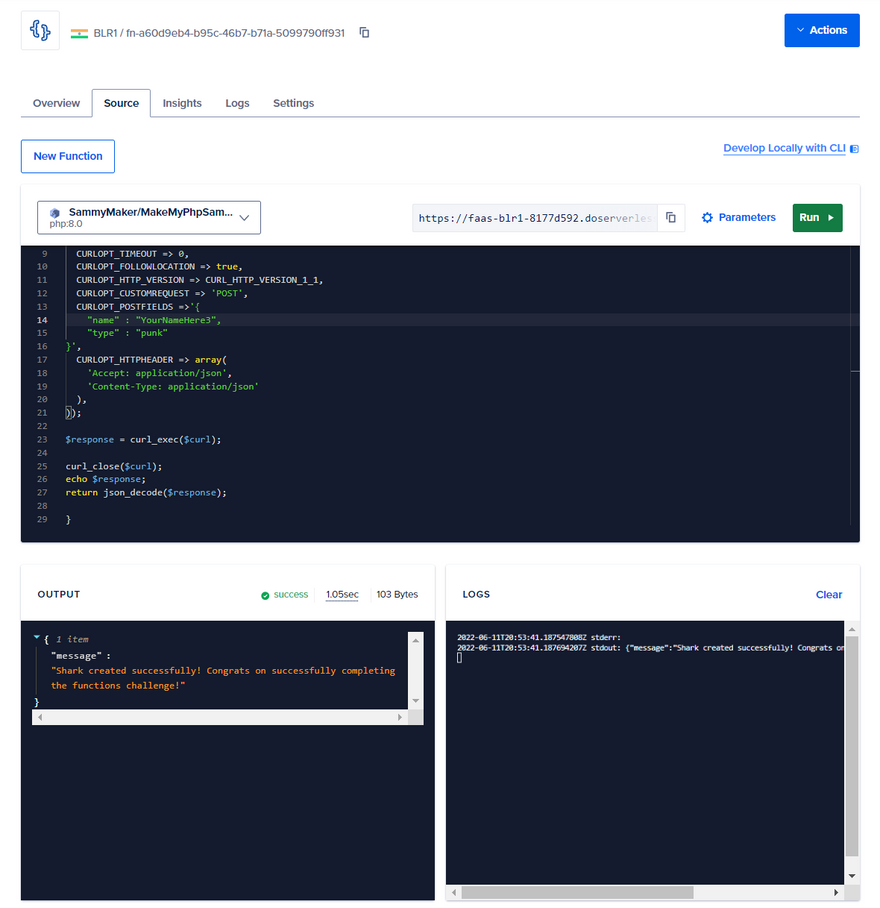Copy the function URL
The height and width of the screenshot is (908, 880).
coord(671,218)
